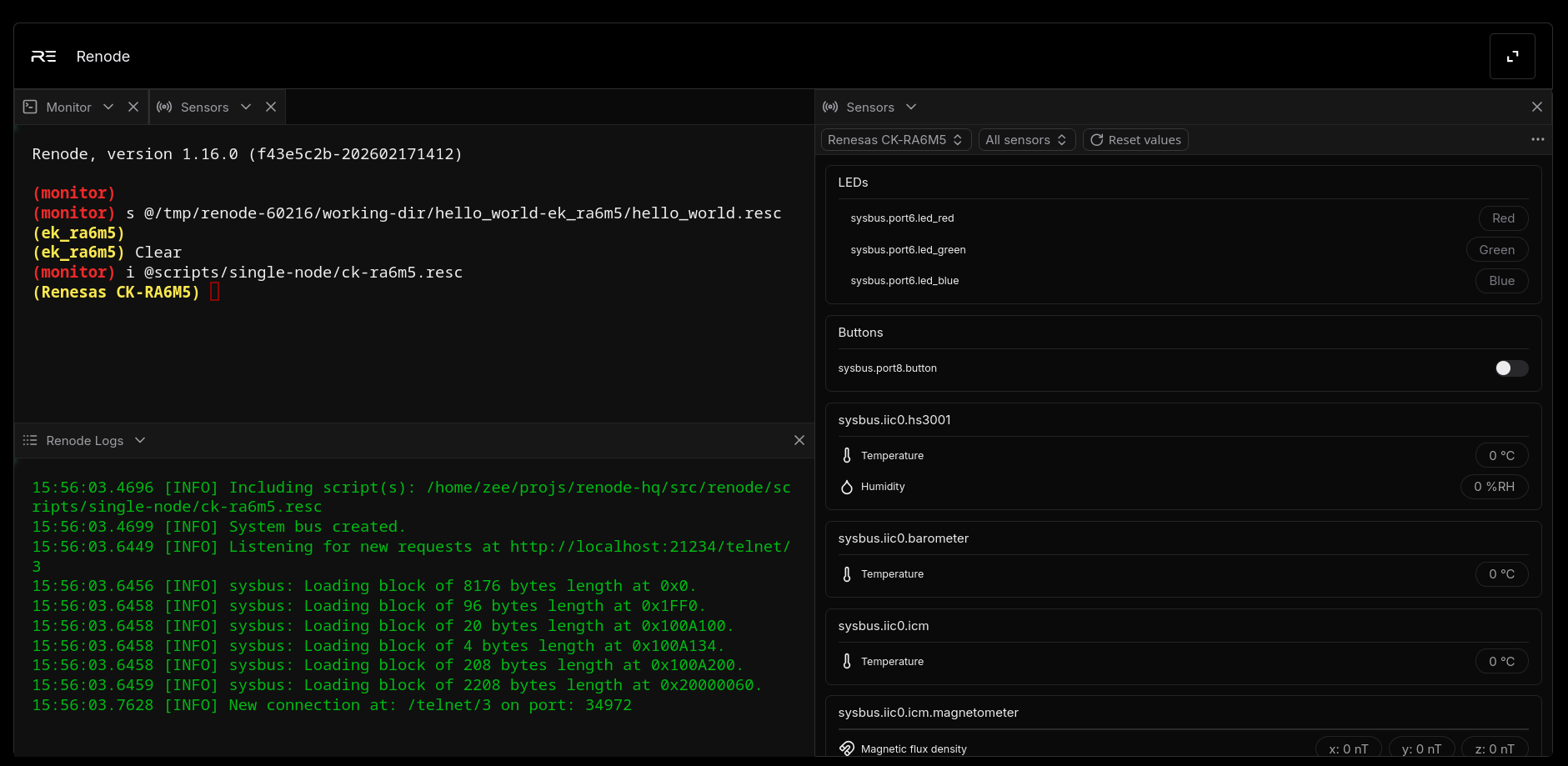Select the Monitor tab
This screenshot has width=1568, height=766.
69,107
